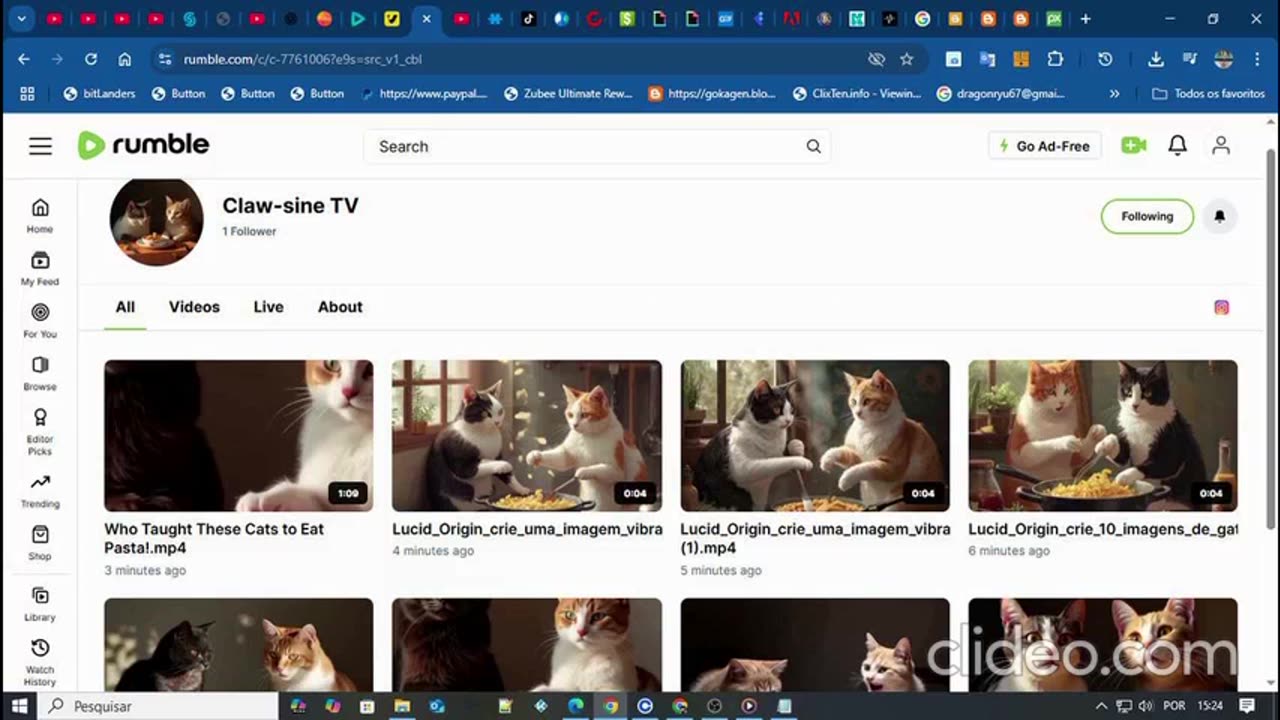Open the Rumble hamburger menu
The image size is (1280, 720).
(40, 146)
